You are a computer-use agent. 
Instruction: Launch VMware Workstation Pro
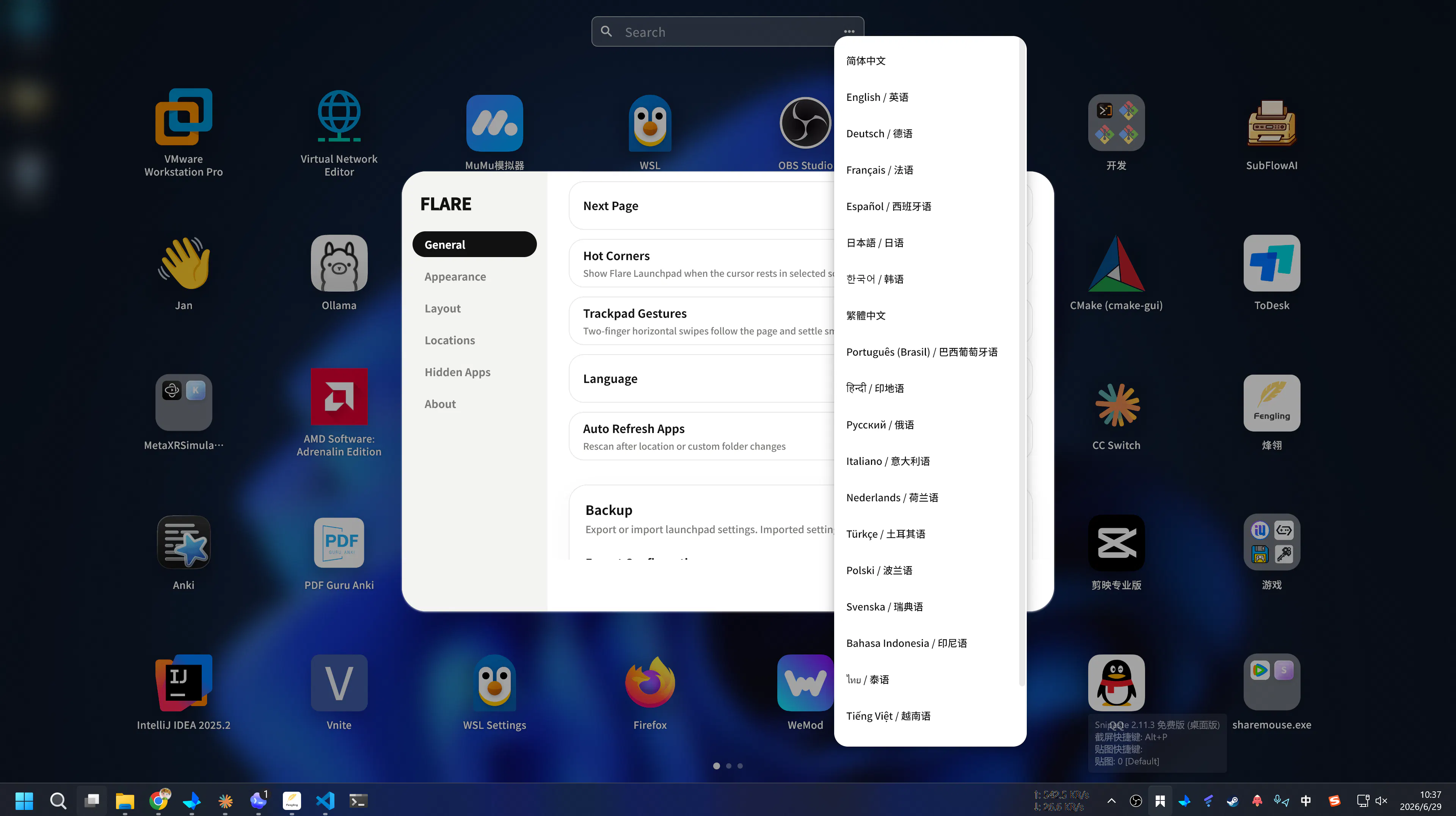click(x=184, y=117)
